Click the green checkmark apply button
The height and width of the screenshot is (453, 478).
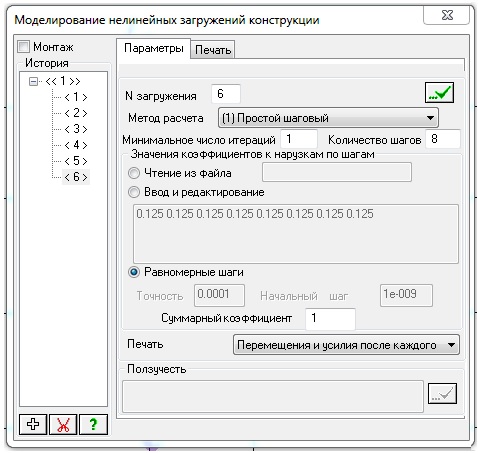[x=439, y=92]
